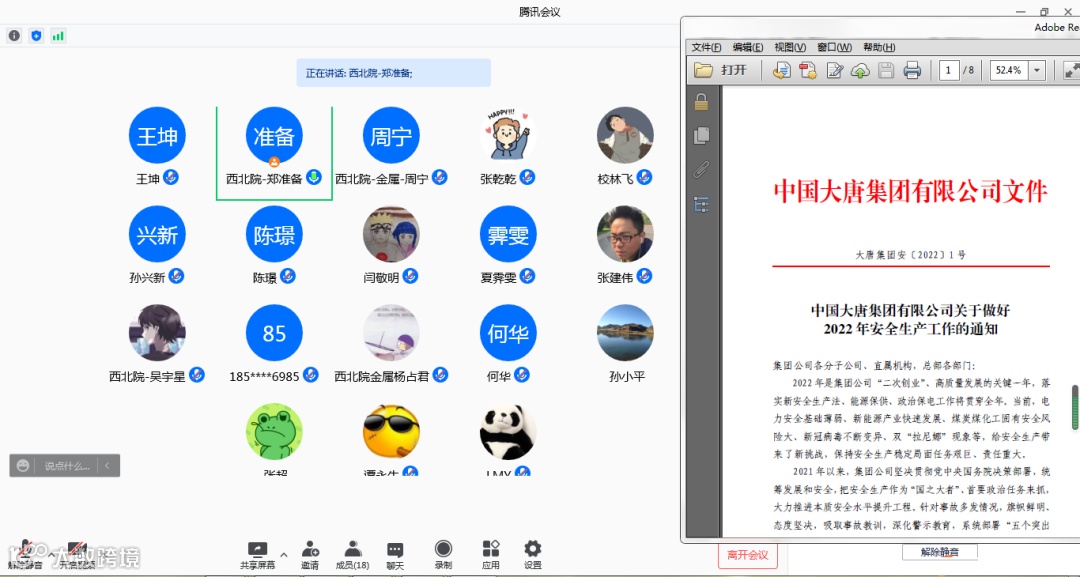Click 何华's microphone badge
Viewport: 1080px width, 577px height.
(x=522, y=375)
